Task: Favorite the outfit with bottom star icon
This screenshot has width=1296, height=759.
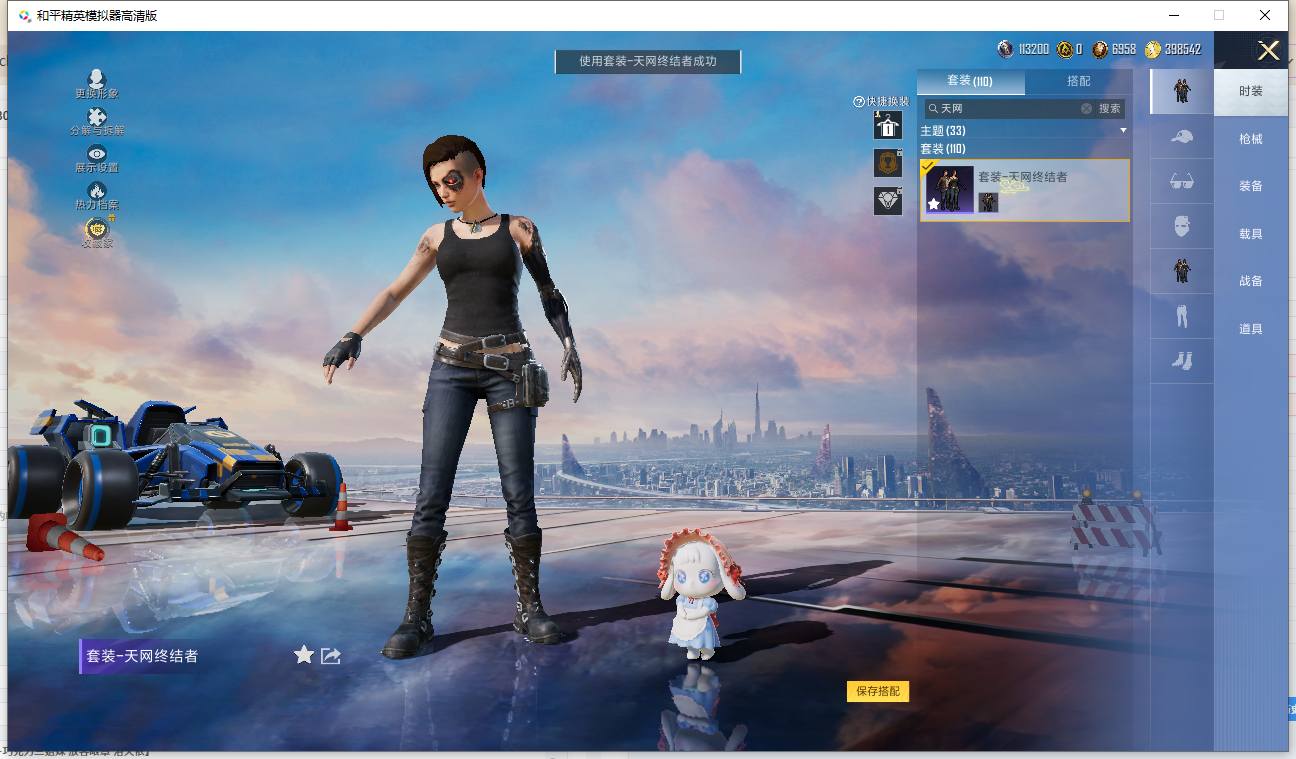Action: [304, 655]
